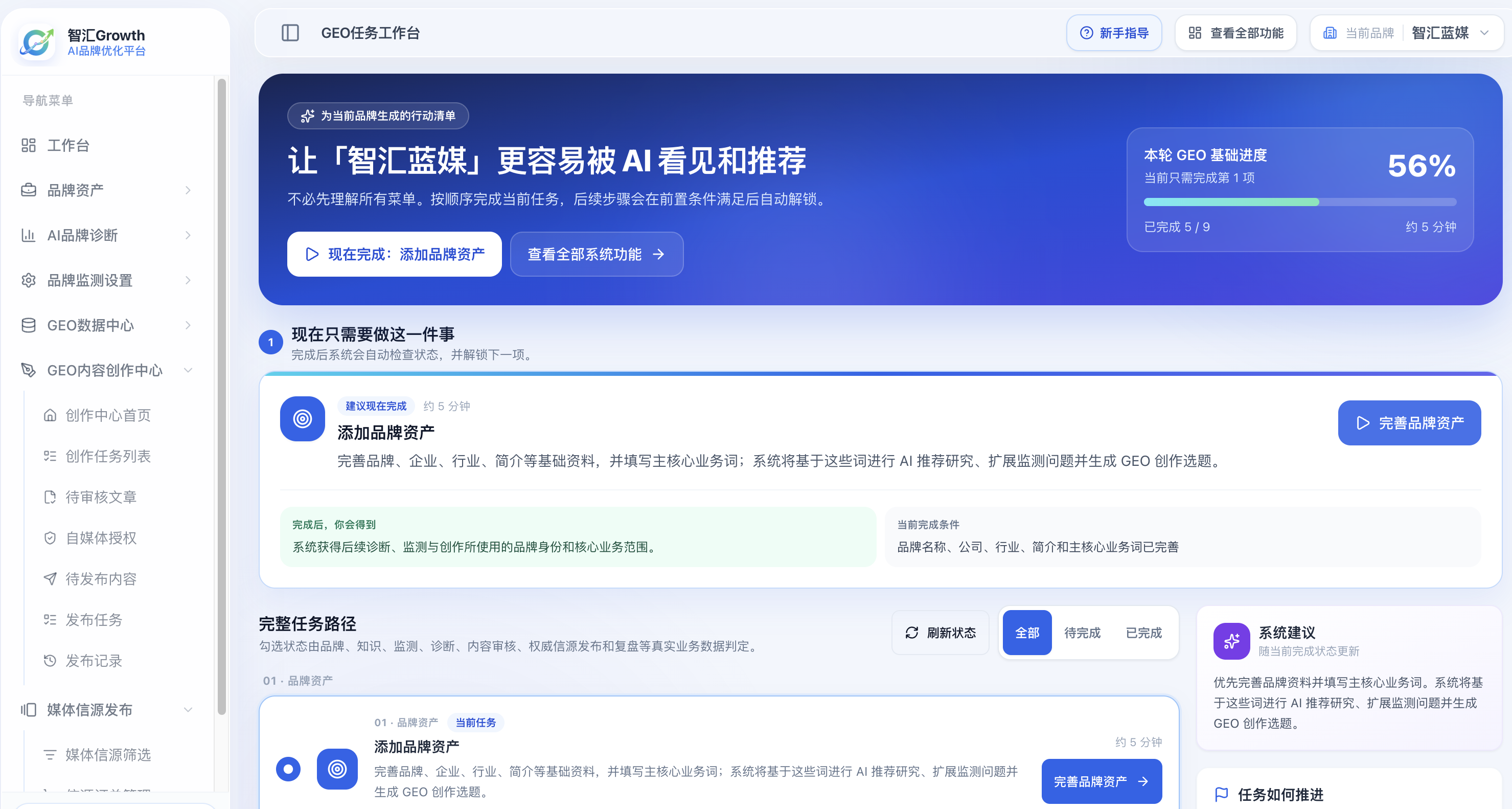Toggle the sidebar collapse icon

click(x=290, y=33)
